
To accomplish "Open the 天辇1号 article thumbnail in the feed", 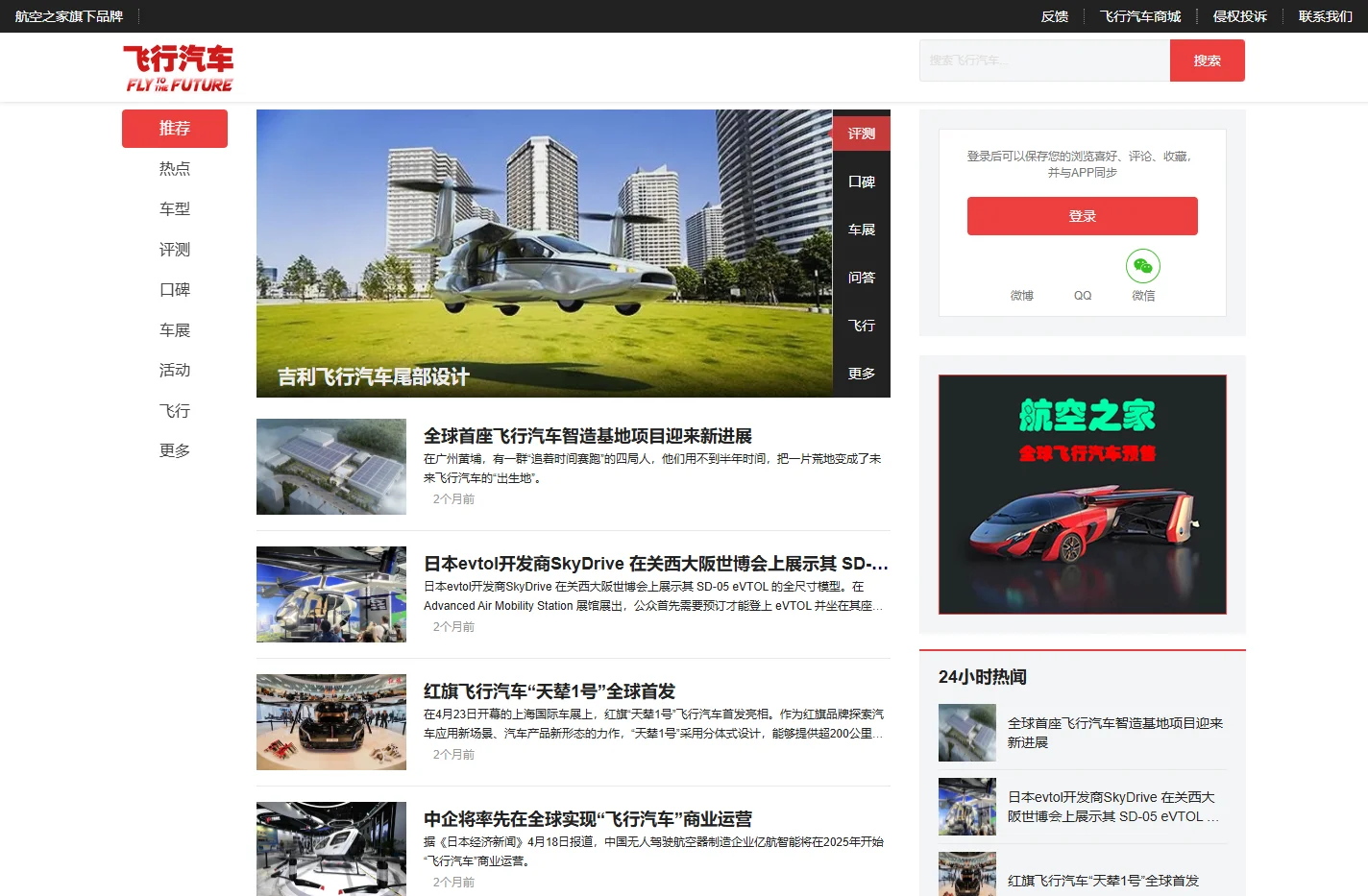I will (331, 722).
